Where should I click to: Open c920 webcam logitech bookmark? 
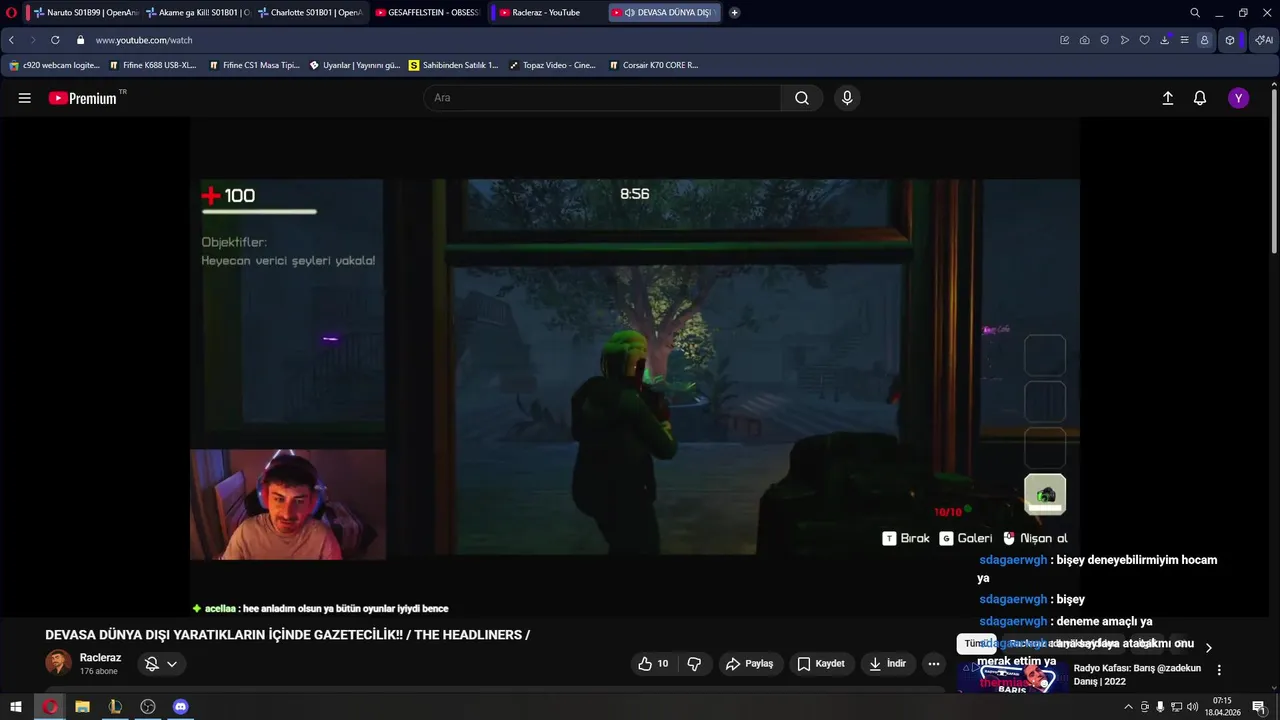tap(55, 65)
